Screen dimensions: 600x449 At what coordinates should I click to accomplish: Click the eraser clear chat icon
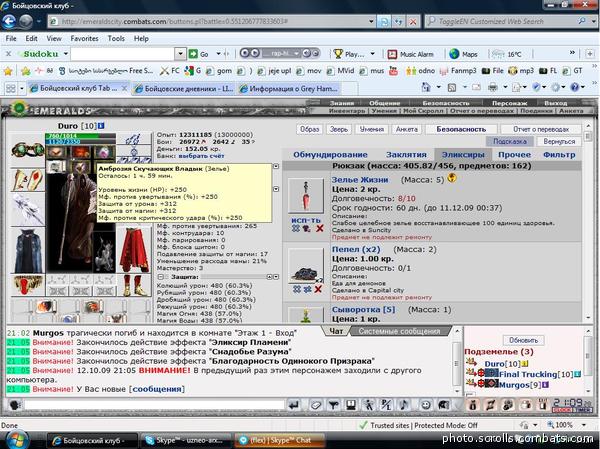315,405
